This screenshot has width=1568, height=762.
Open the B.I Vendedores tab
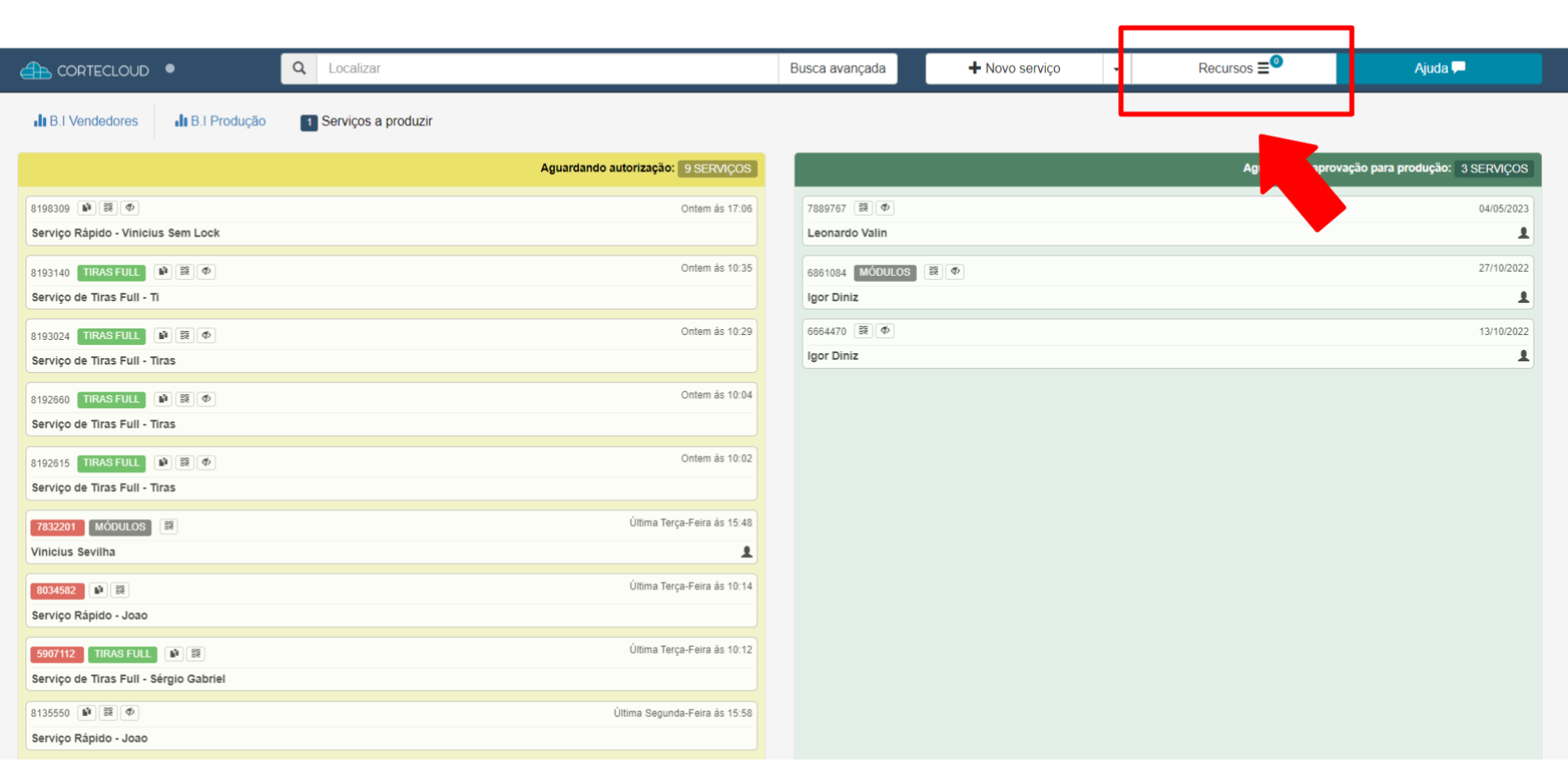pos(85,121)
